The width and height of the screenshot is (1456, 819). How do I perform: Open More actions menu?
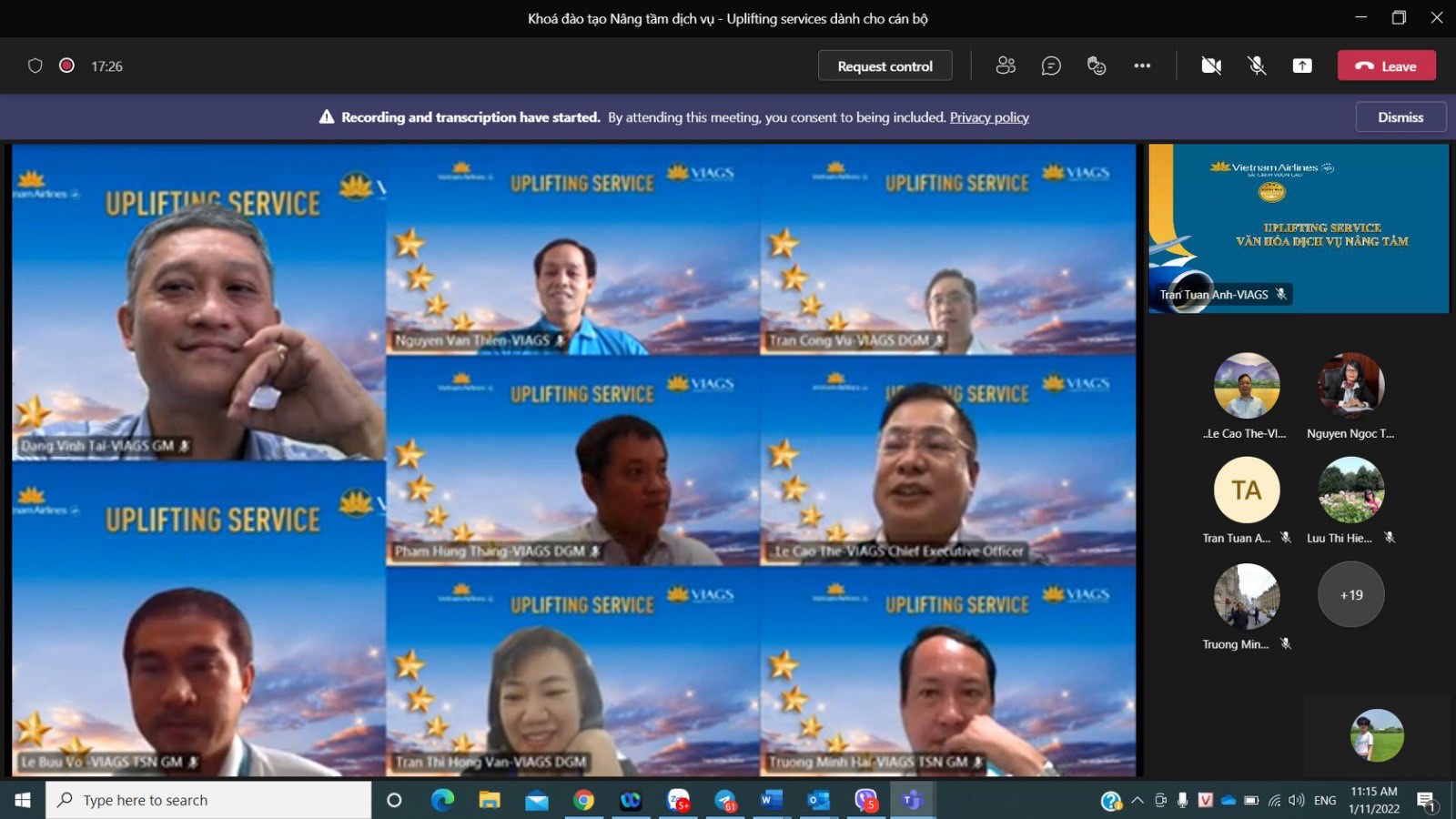1142,66
